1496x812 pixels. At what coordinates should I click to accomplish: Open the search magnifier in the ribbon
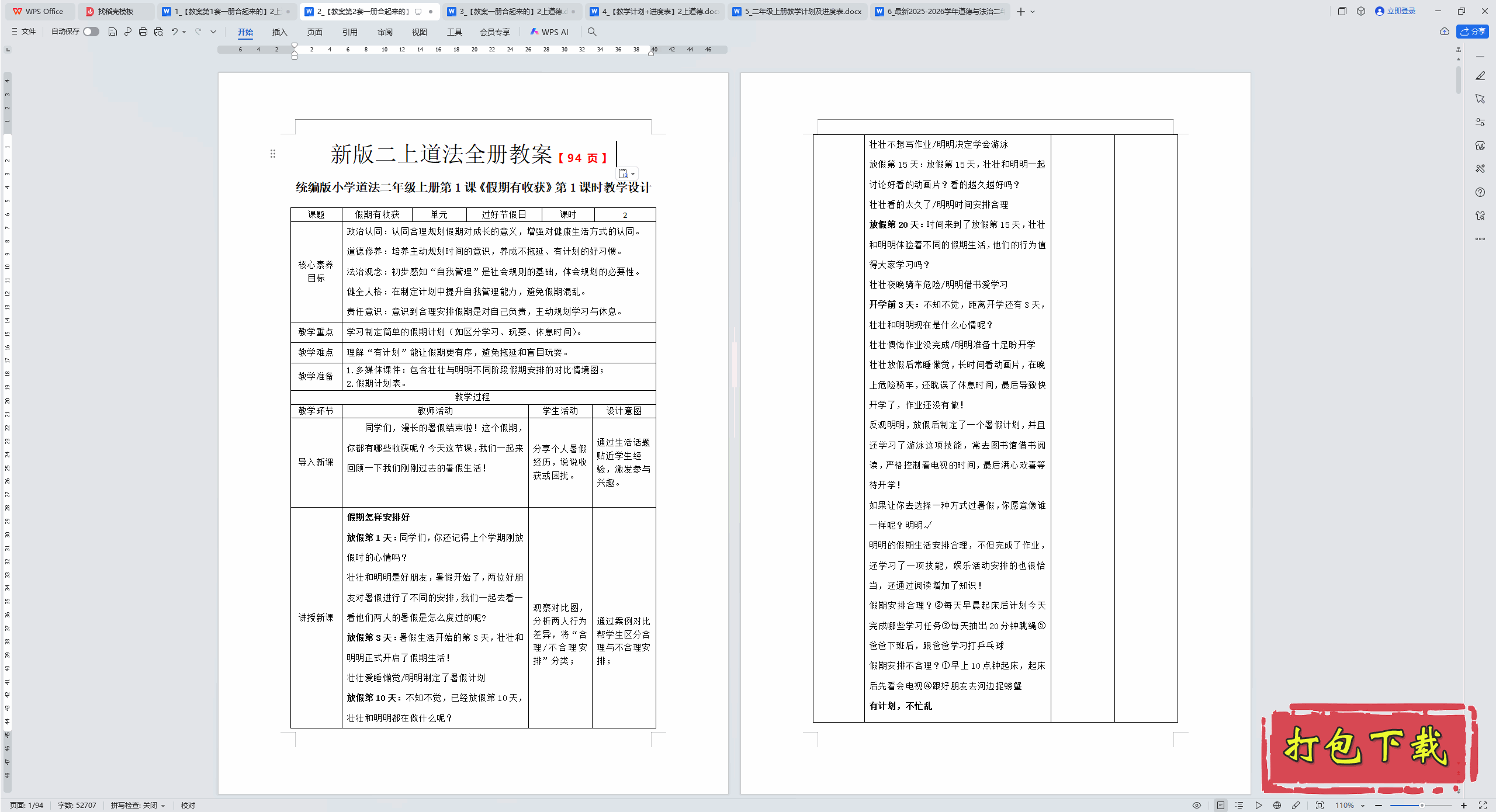(592, 32)
